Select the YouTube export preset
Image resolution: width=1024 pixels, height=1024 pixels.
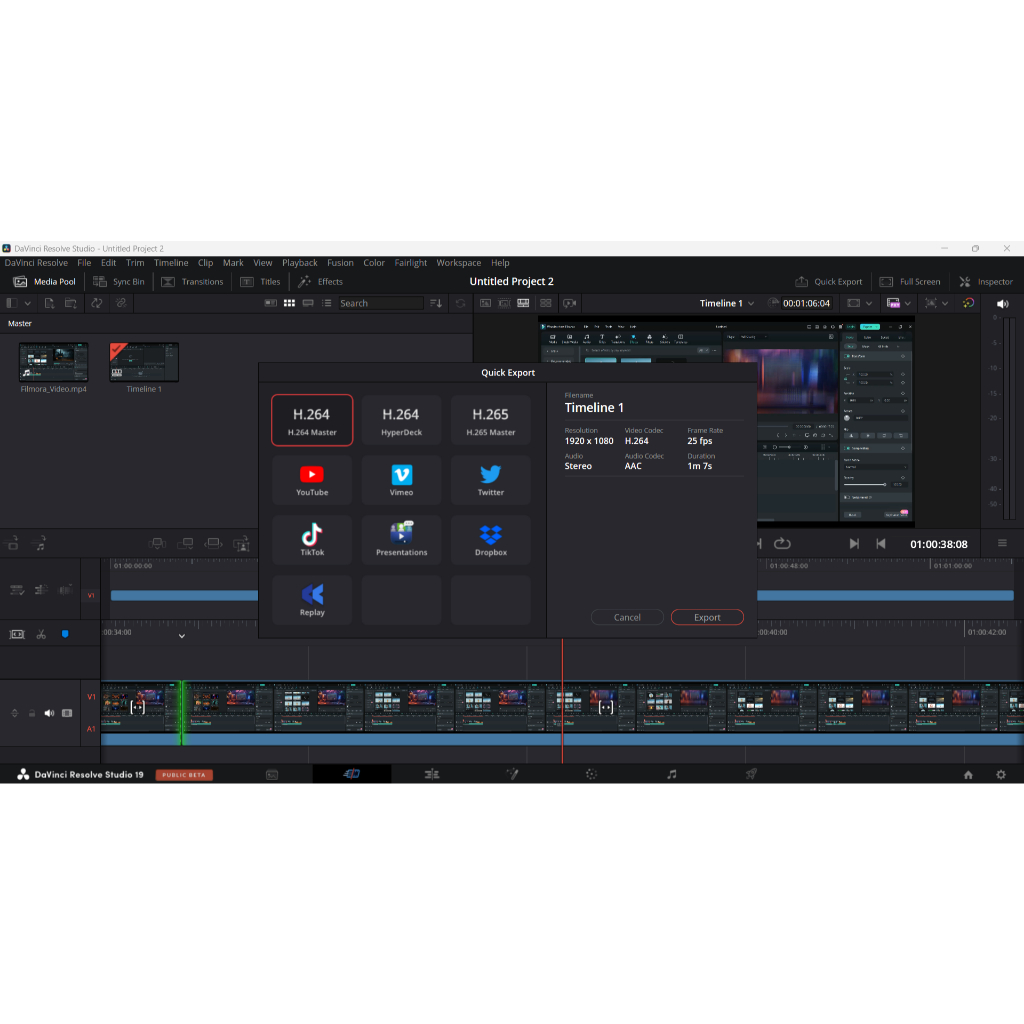pos(312,481)
